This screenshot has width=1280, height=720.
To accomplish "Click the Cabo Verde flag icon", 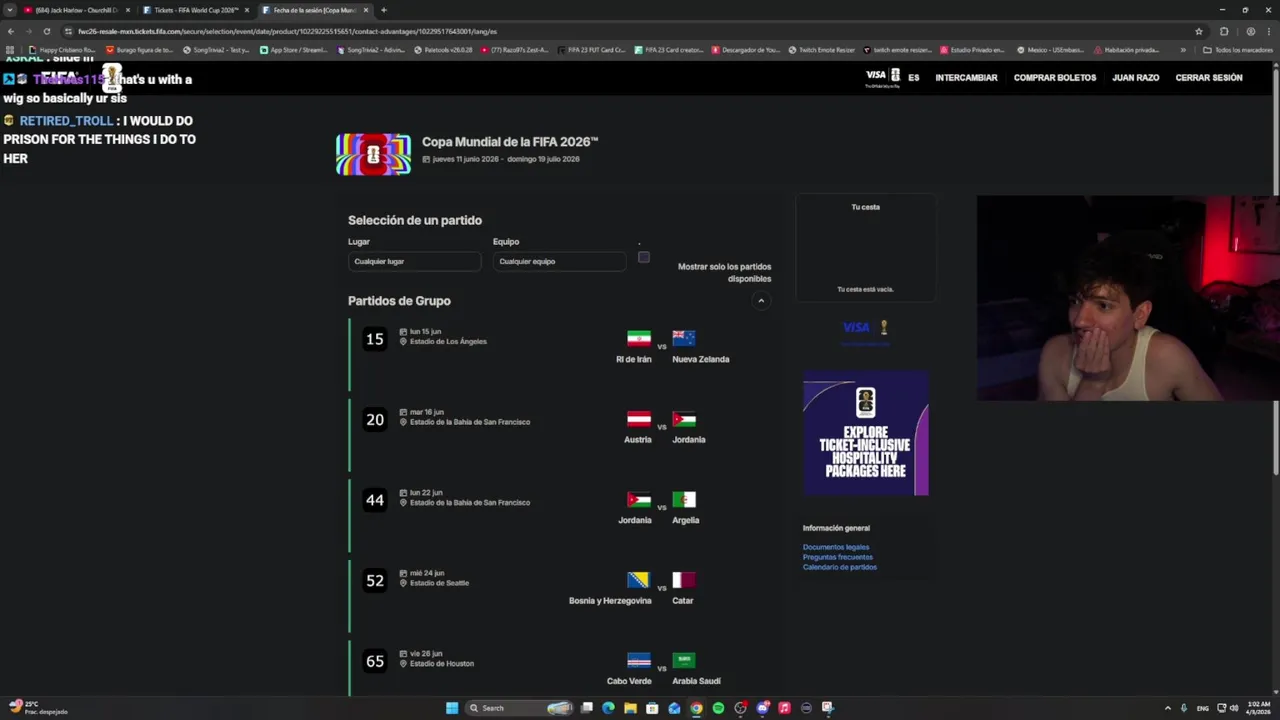I will point(639,661).
